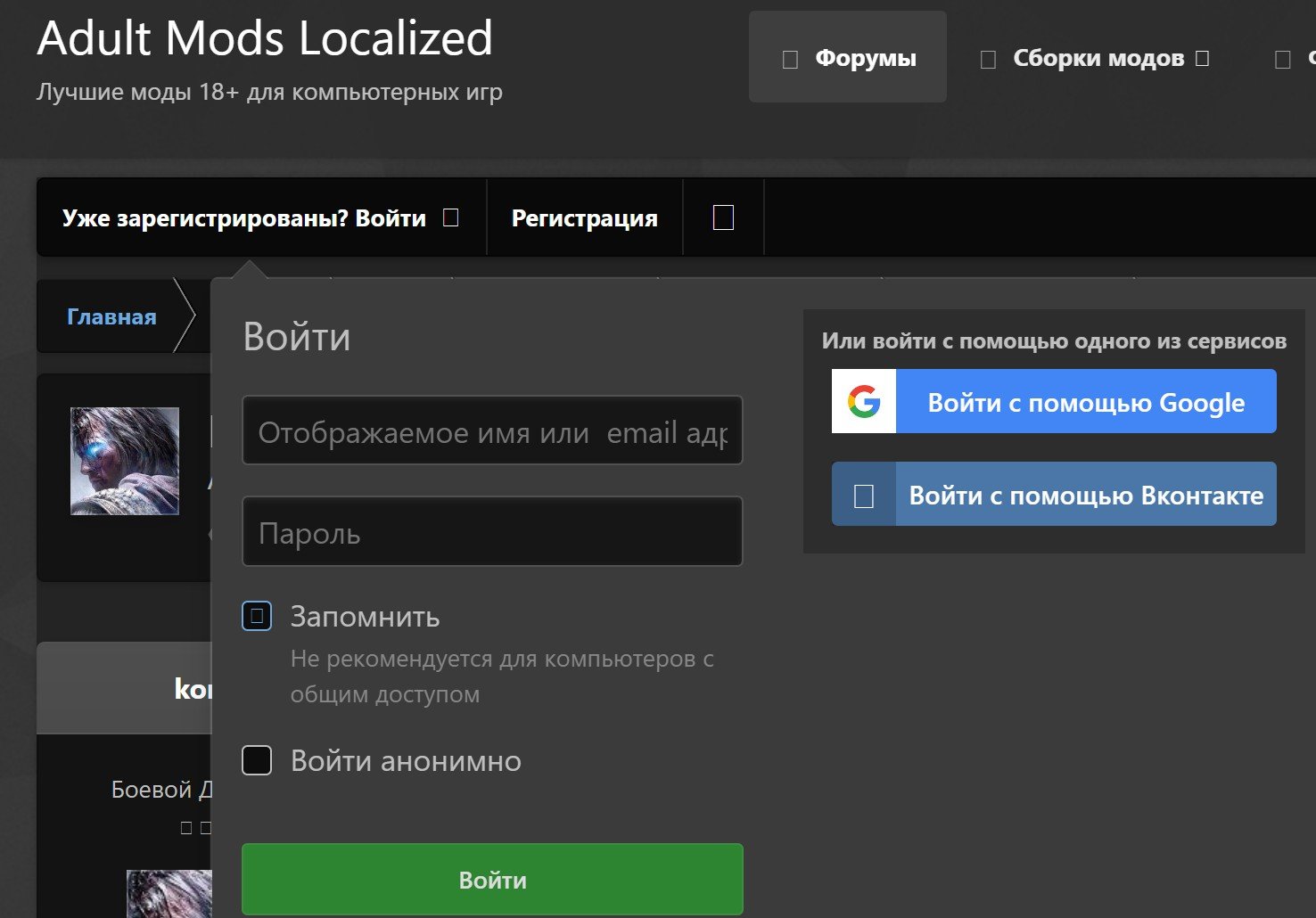1316x918 pixels.
Task: Toggle the Запомнить checkbox
Action: [x=257, y=616]
